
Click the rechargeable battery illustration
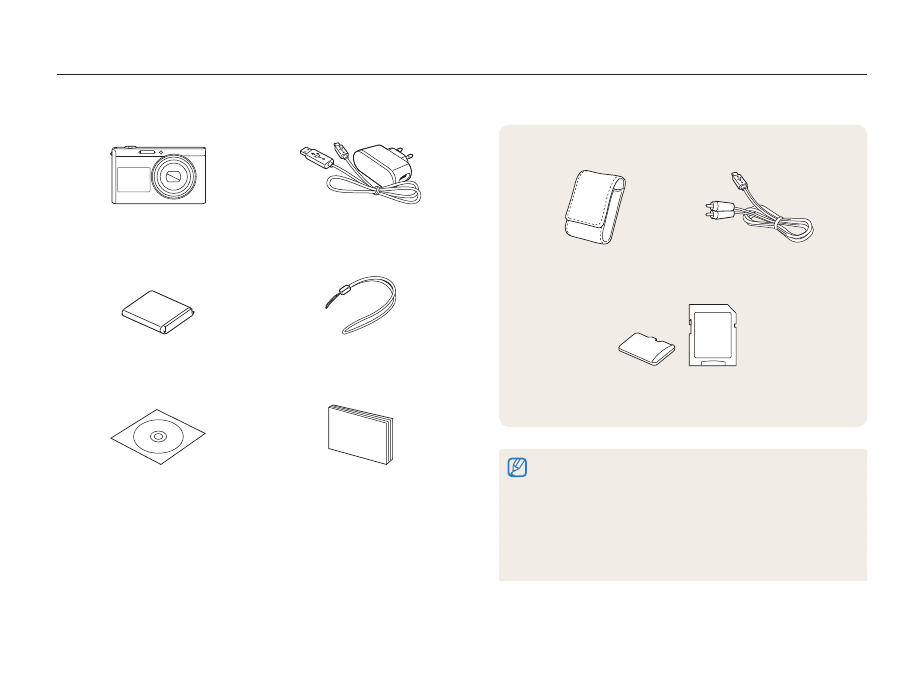click(158, 312)
